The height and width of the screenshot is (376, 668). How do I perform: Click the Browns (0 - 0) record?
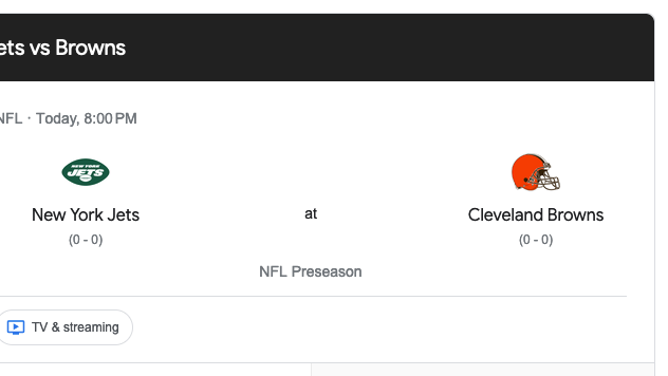[x=536, y=240]
